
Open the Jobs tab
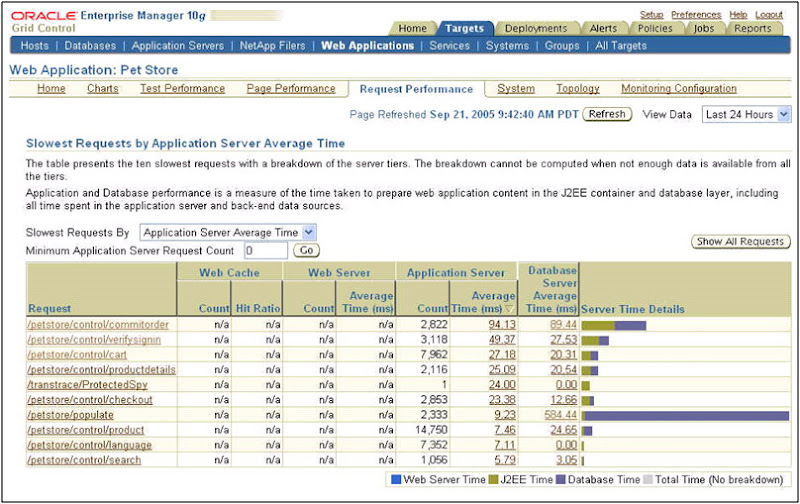pos(704,29)
